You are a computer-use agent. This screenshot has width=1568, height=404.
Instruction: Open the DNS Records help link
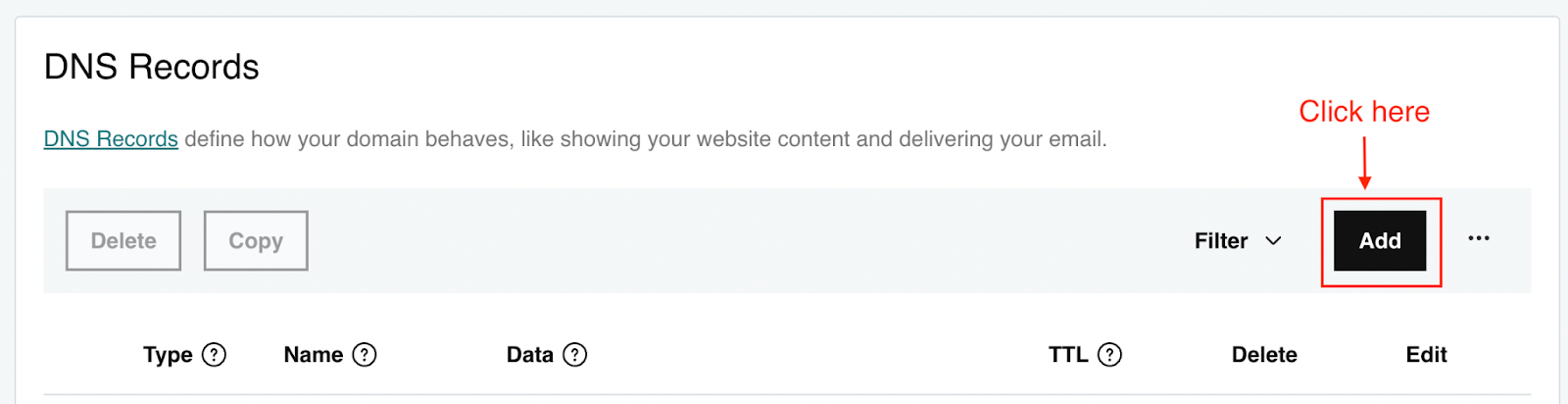click(x=111, y=139)
